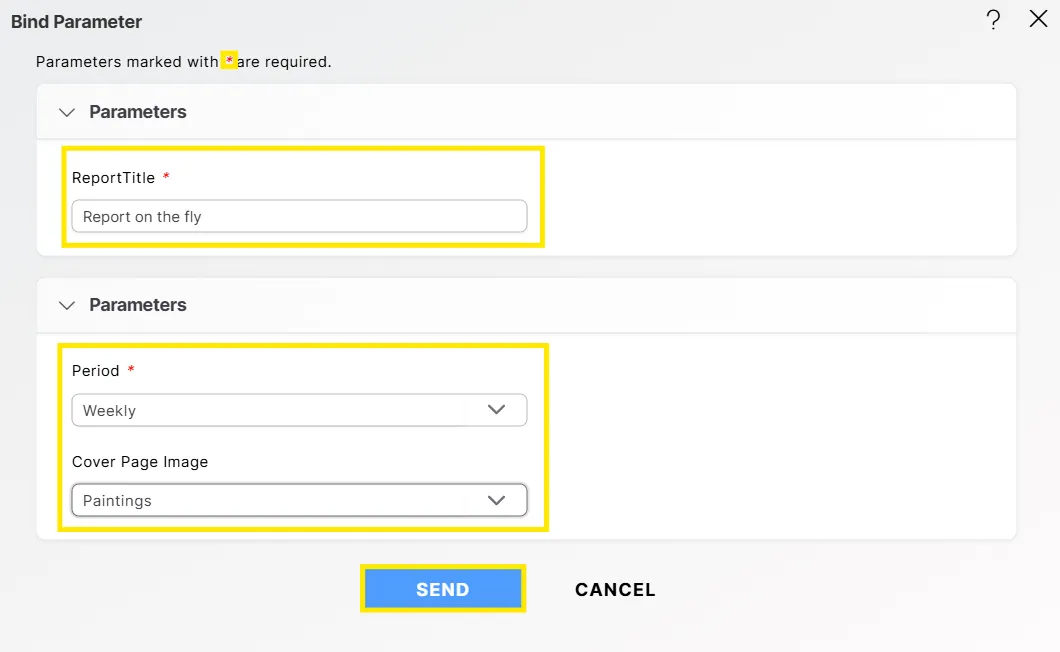Click the Bind Parameter dialog title

(77, 21)
